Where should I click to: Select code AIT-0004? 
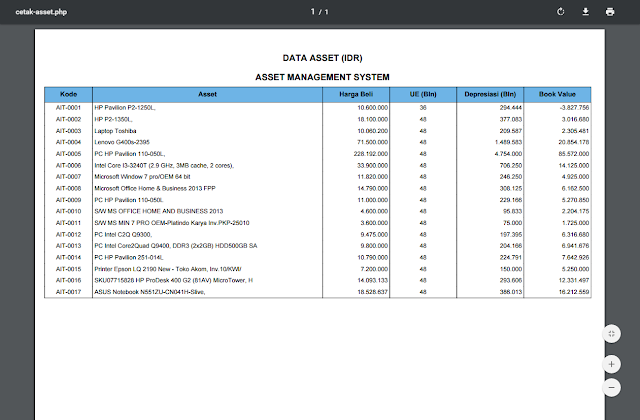[69, 142]
